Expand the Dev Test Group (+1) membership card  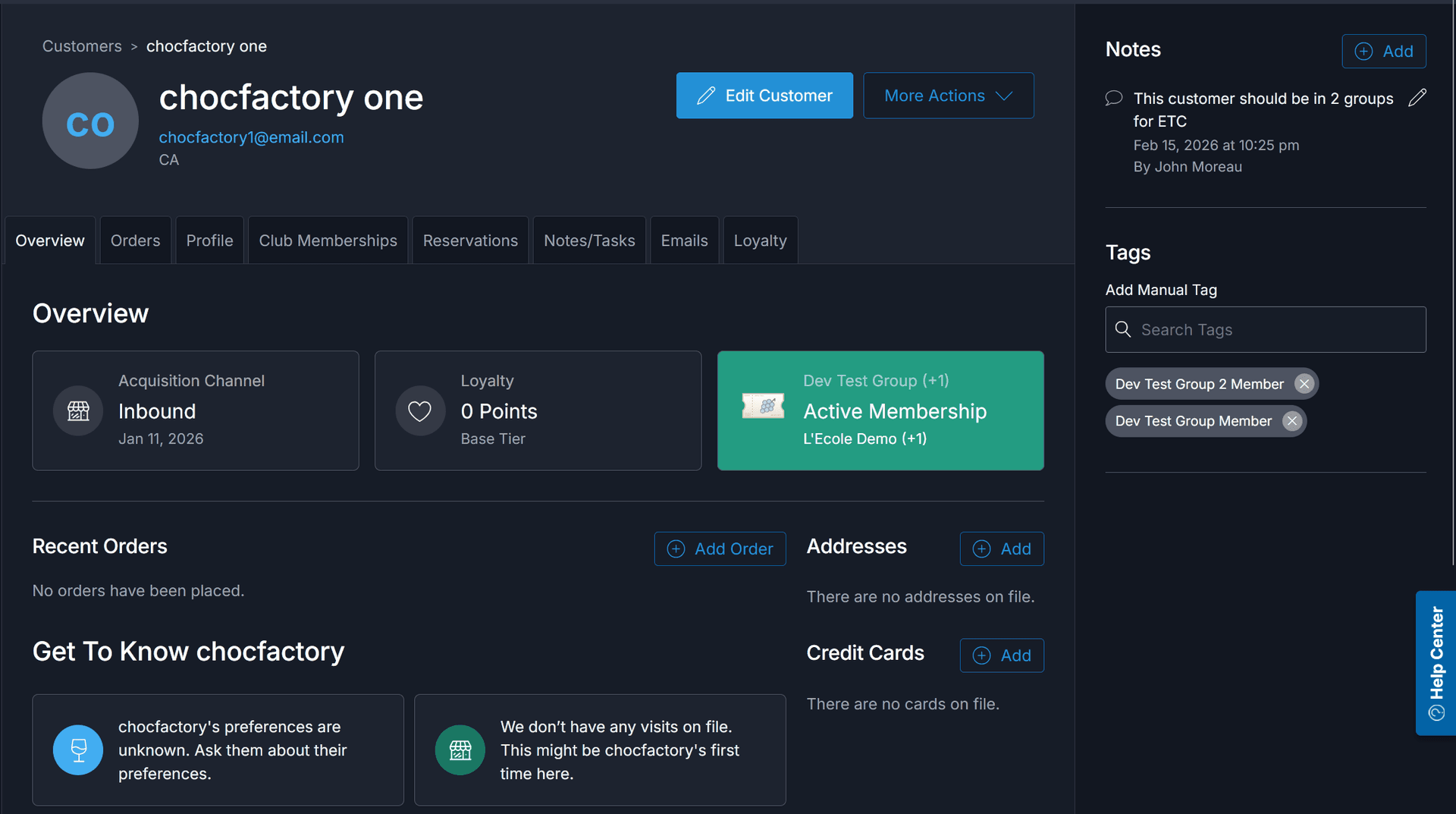(880, 410)
